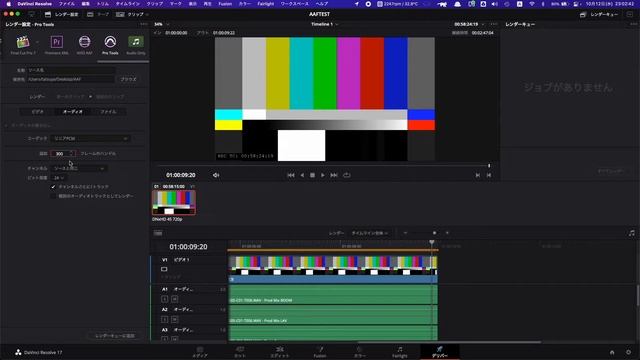The image size is (640, 360).
Task: Select the Final Cut Pro 7 render preset
Action: [23, 45]
